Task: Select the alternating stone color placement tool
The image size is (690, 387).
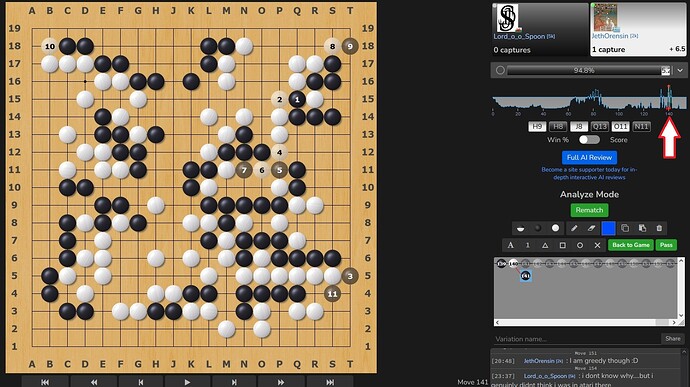Action: tap(521, 228)
